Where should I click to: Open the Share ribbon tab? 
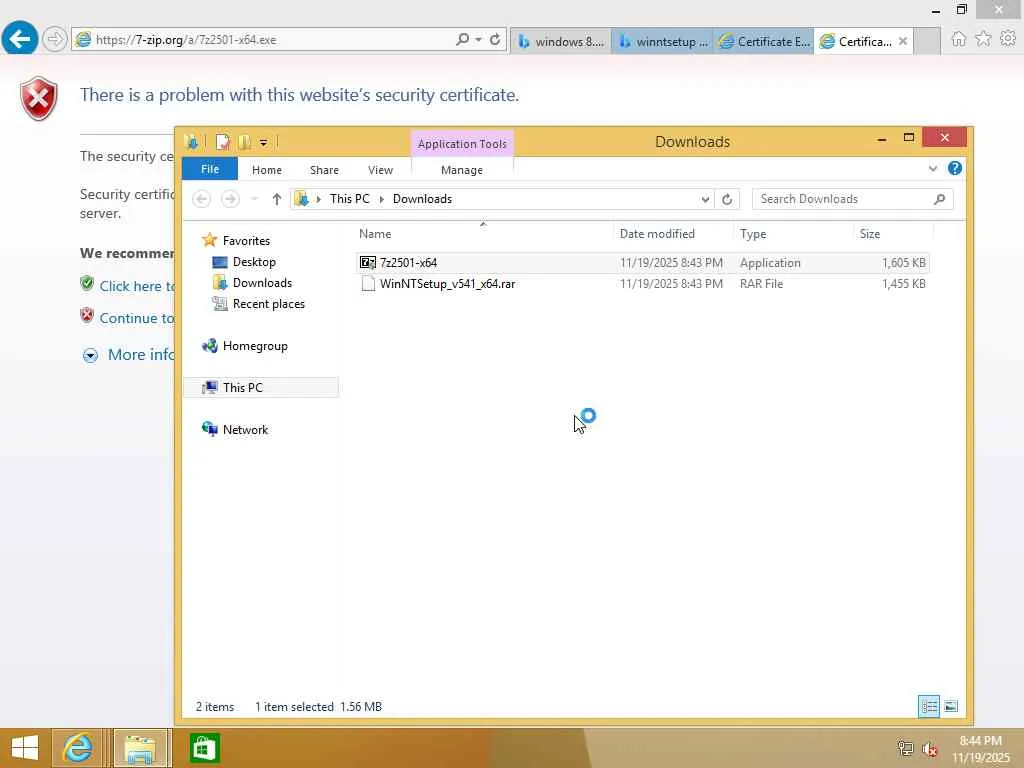click(324, 170)
